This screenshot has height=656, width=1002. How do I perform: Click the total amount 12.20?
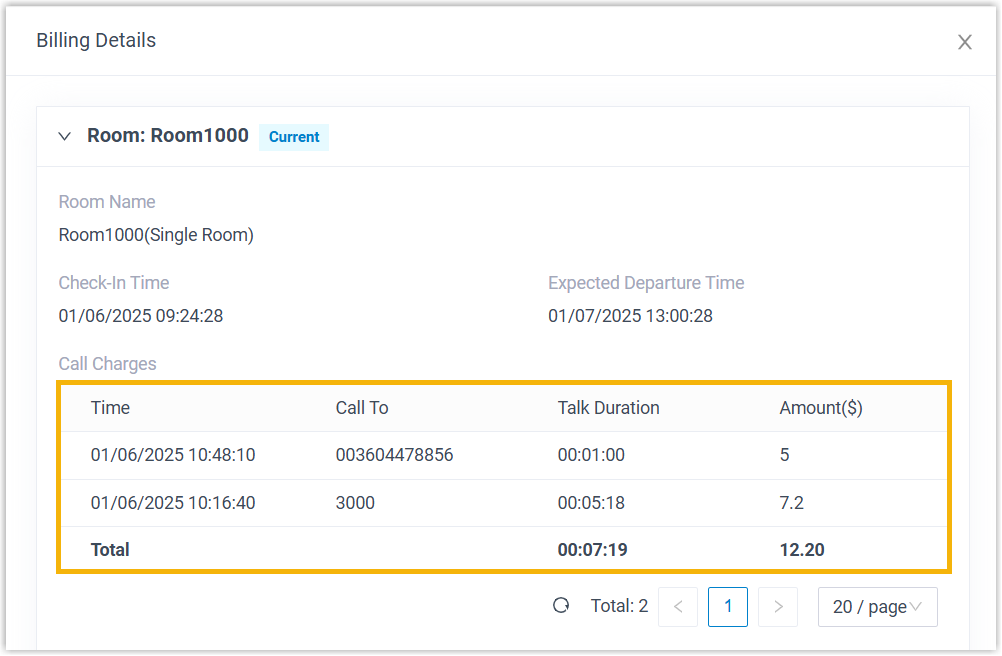[802, 550]
